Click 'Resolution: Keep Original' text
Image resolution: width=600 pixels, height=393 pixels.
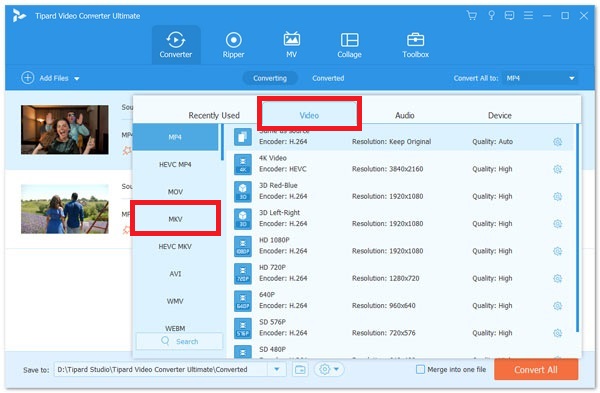391,142
